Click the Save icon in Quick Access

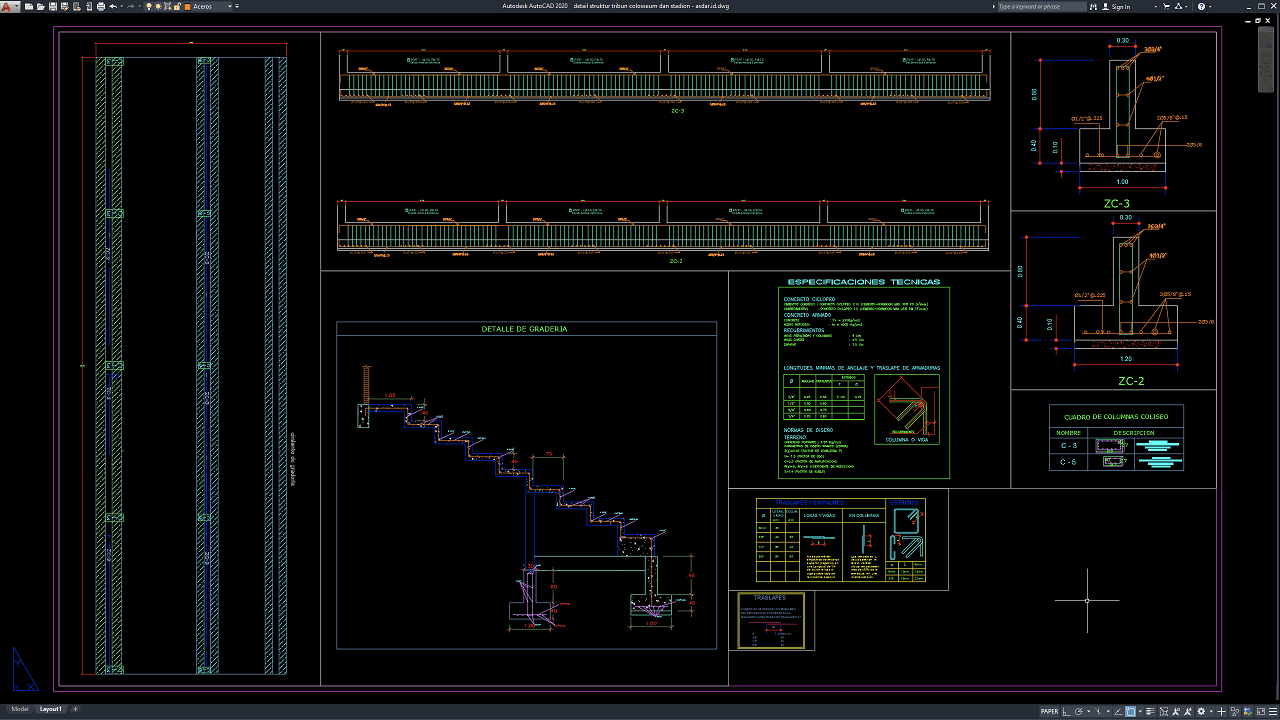pos(53,6)
